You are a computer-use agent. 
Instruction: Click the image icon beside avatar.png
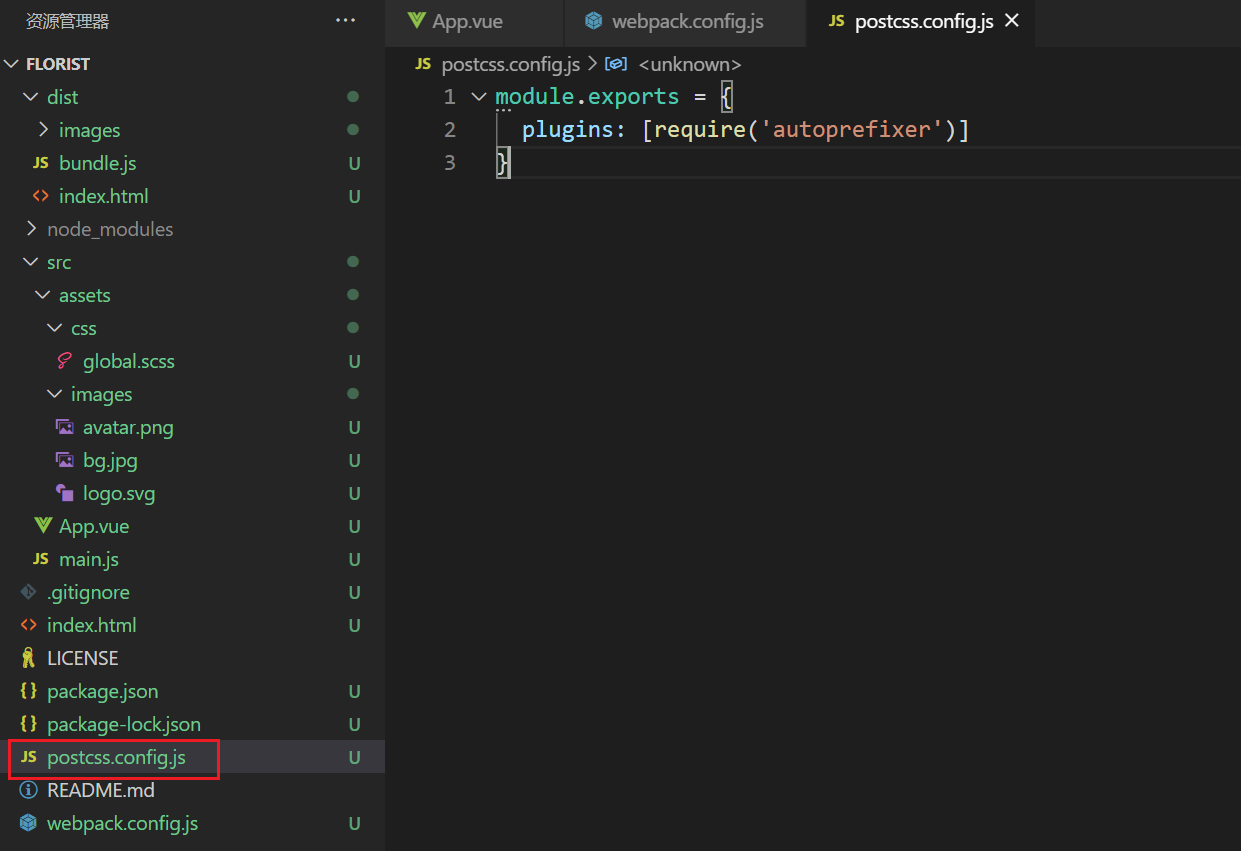click(65, 427)
